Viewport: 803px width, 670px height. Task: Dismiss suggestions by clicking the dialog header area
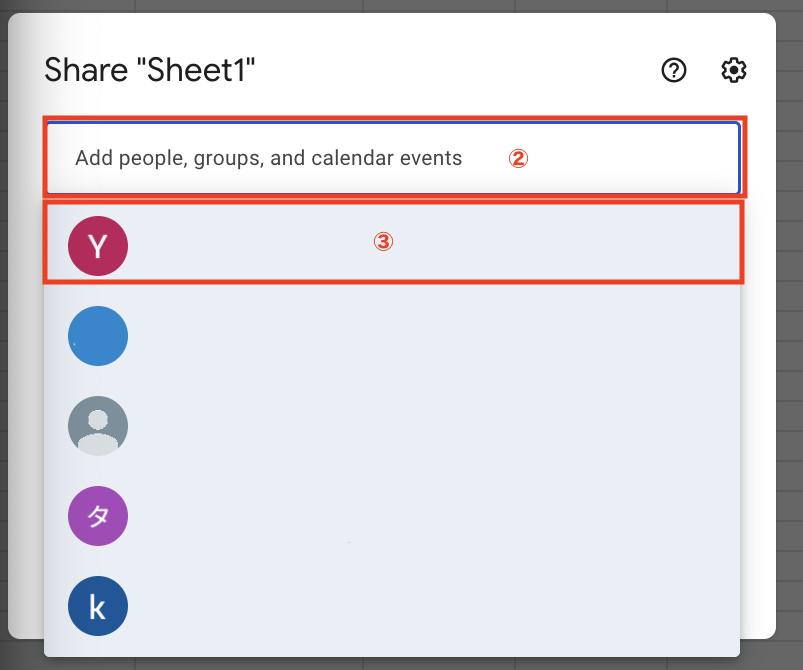pyautogui.click(x=400, y=70)
